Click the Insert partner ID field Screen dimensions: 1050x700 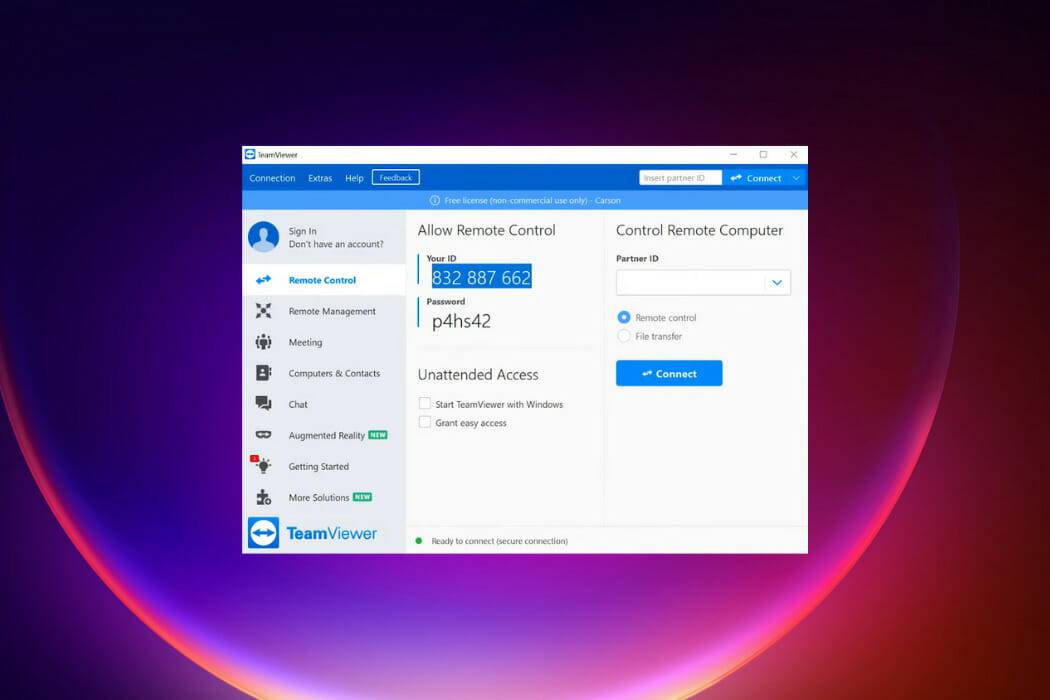click(680, 178)
